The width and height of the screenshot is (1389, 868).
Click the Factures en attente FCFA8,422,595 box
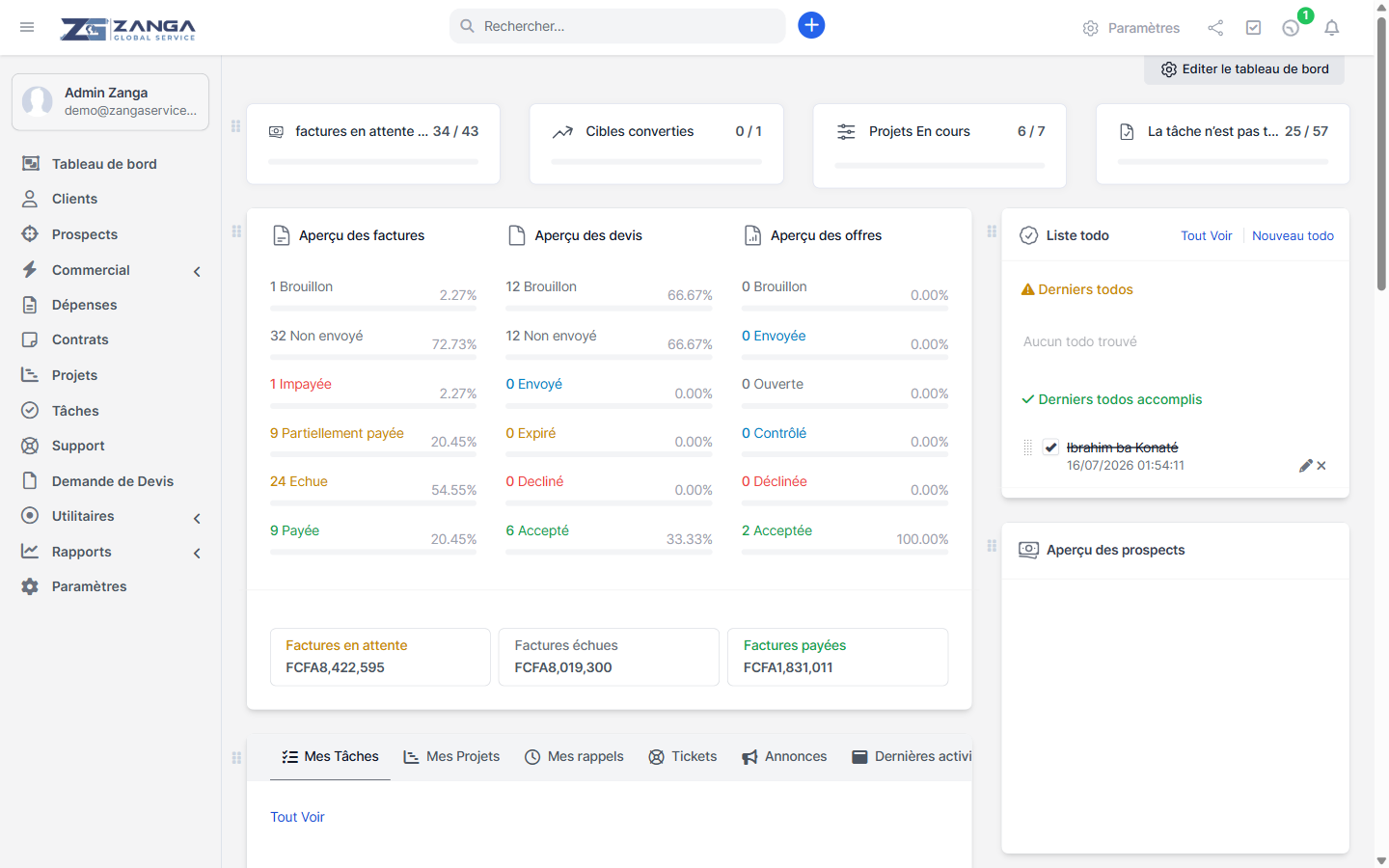click(380, 657)
